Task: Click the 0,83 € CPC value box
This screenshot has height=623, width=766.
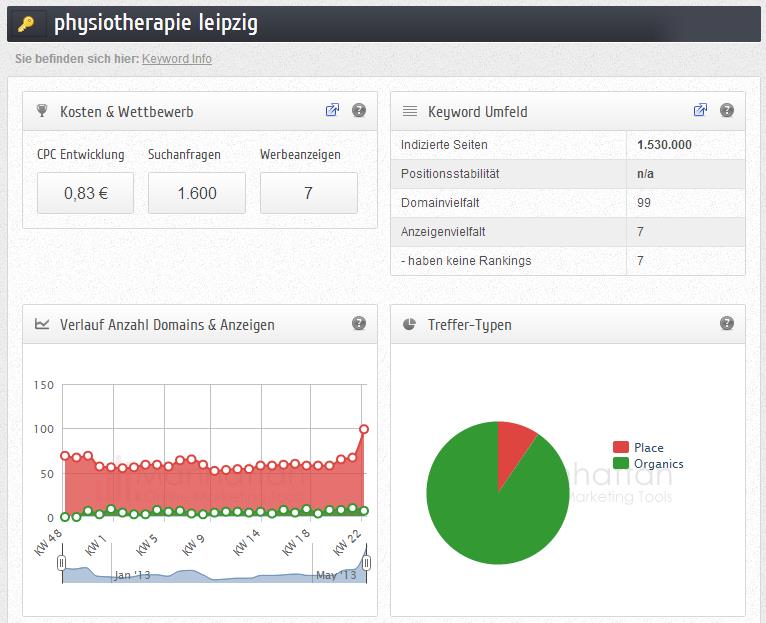Action: tap(85, 193)
